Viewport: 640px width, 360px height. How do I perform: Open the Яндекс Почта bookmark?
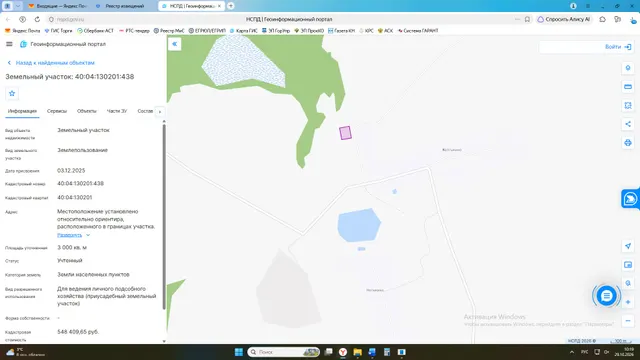(x=22, y=31)
